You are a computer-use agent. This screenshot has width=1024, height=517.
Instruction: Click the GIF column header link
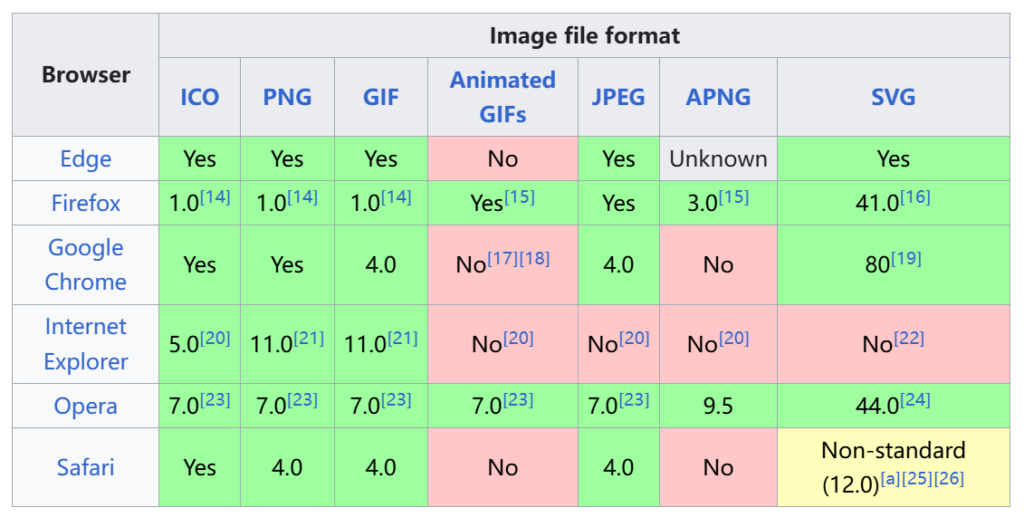(x=381, y=97)
